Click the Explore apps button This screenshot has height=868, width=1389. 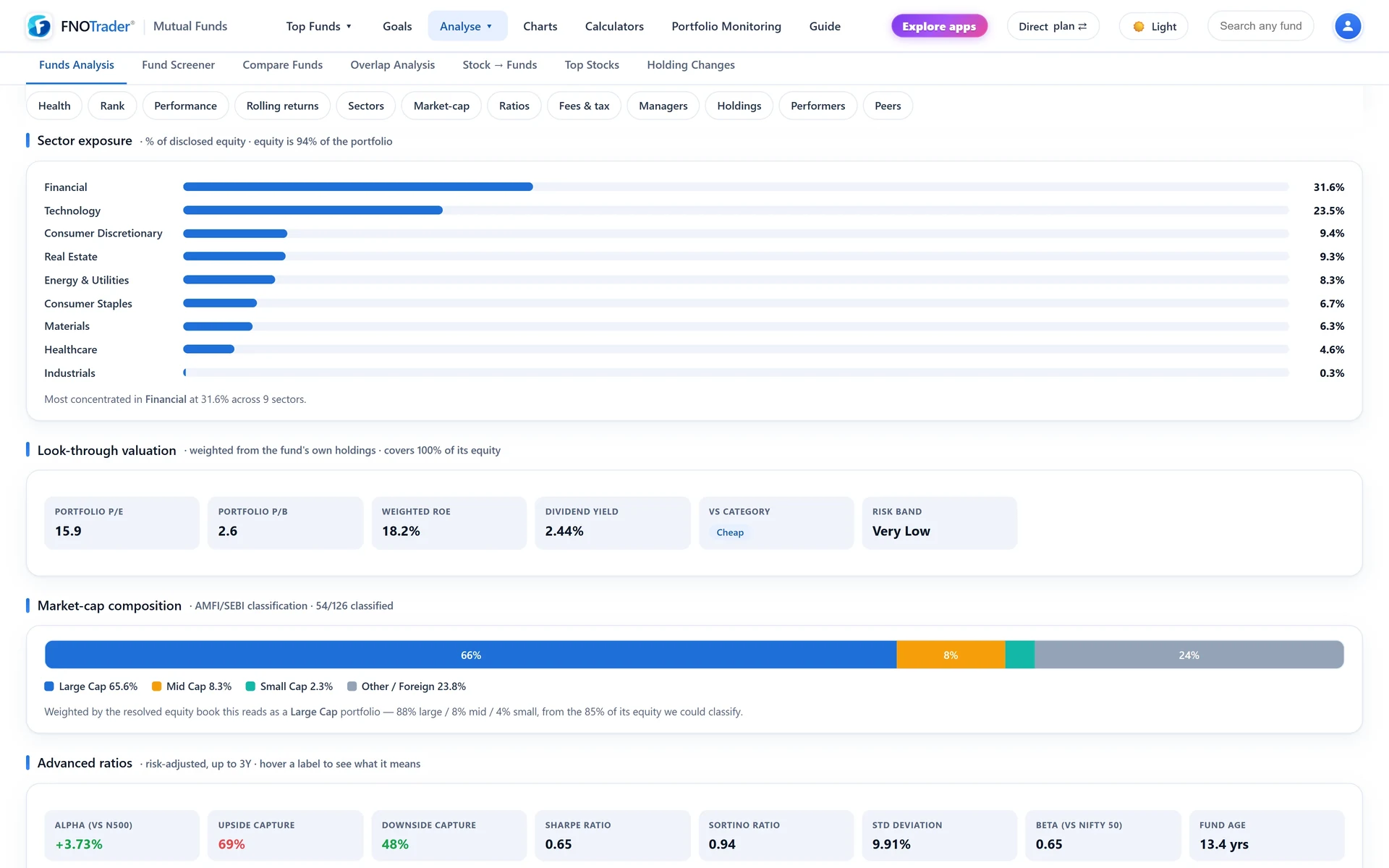[x=939, y=26]
